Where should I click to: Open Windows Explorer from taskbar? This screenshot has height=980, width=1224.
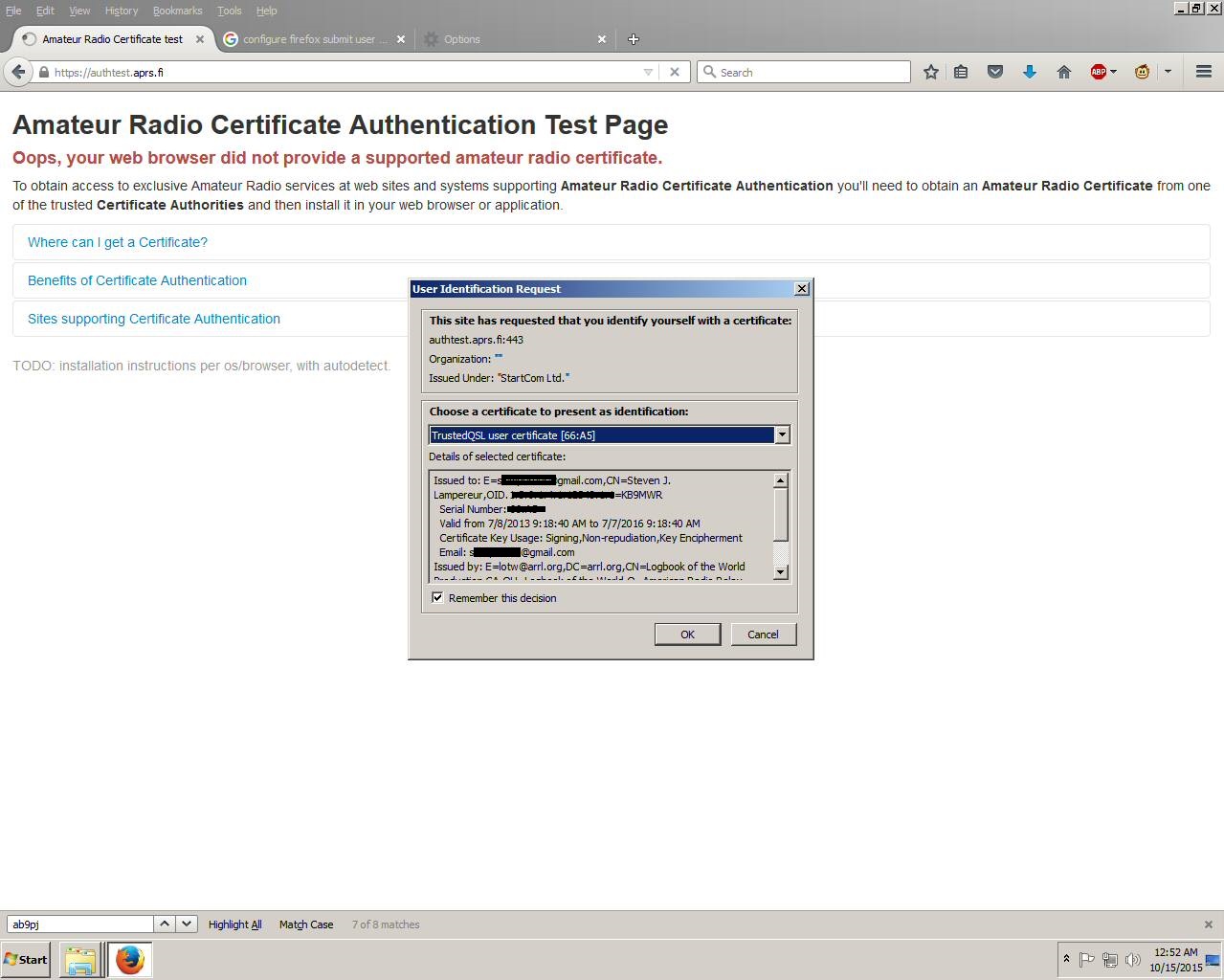pyautogui.click(x=80, y=960)
